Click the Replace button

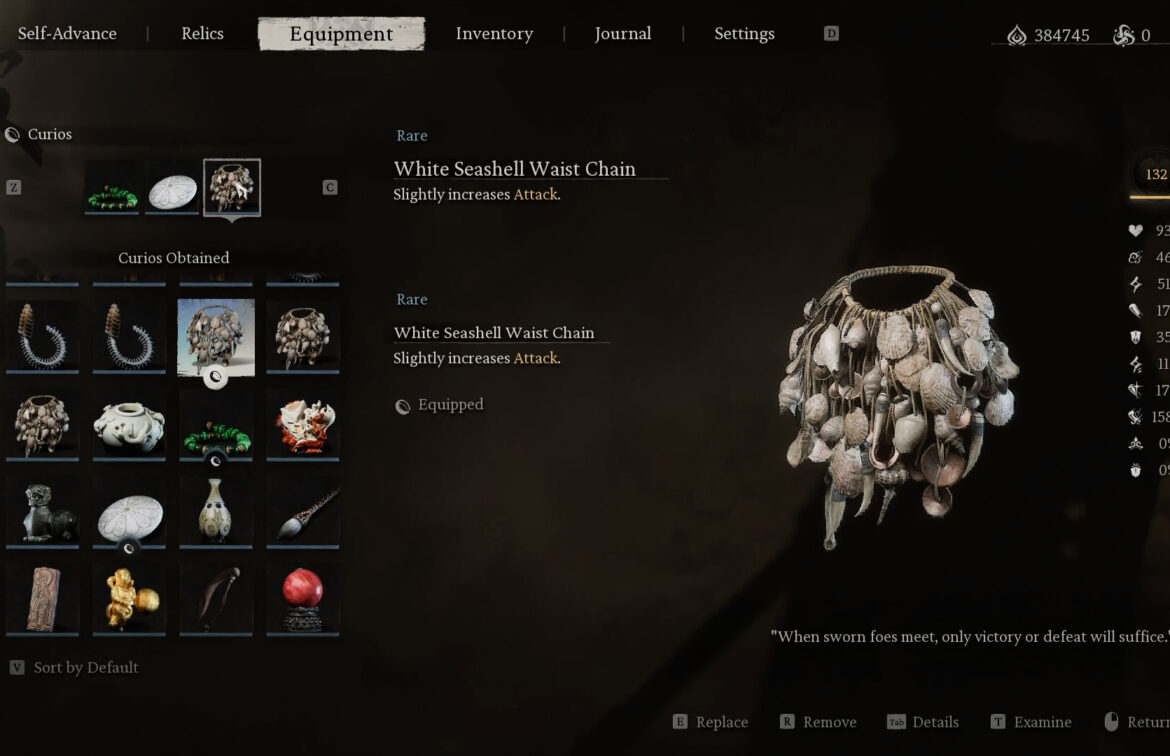click(710, 722)
